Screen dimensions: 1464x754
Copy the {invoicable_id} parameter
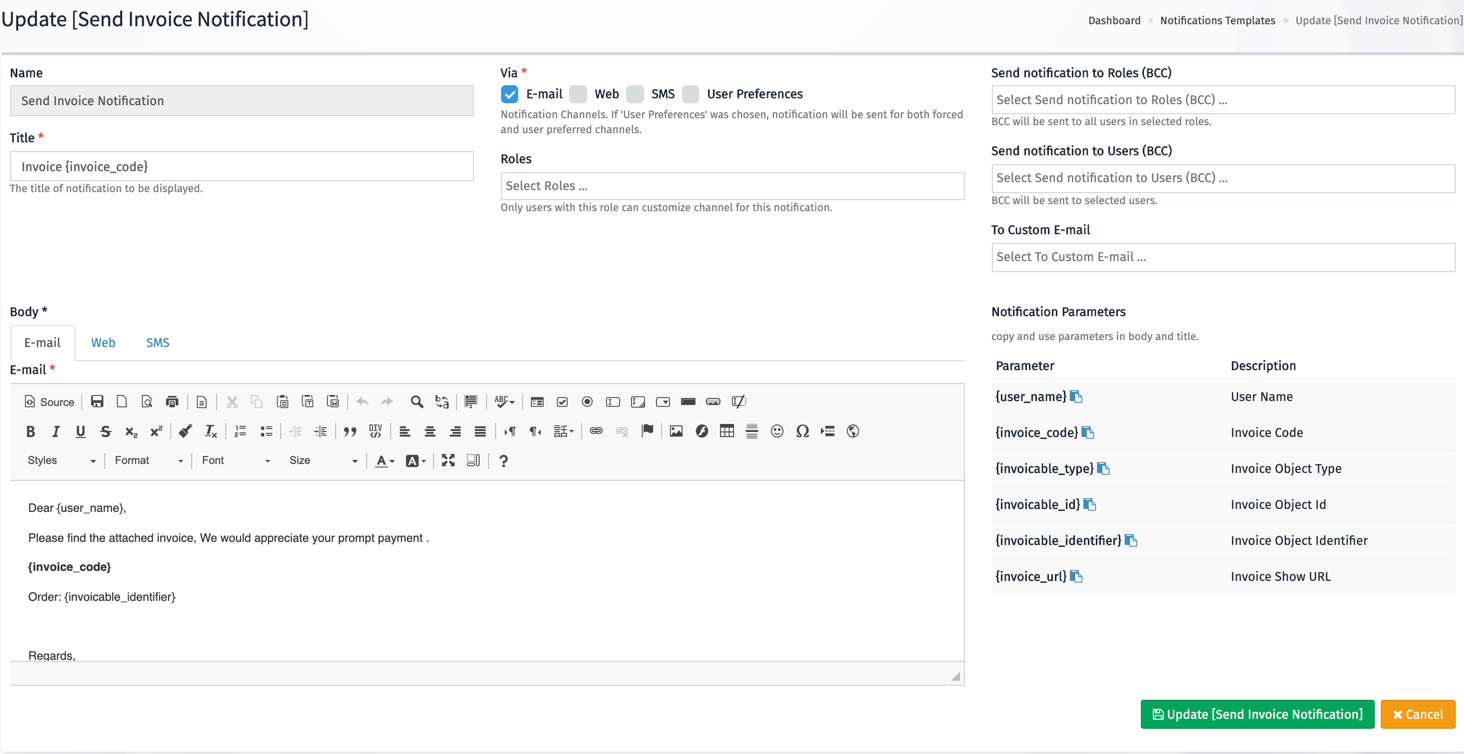pyautogui.click(x=1090, y=505)
